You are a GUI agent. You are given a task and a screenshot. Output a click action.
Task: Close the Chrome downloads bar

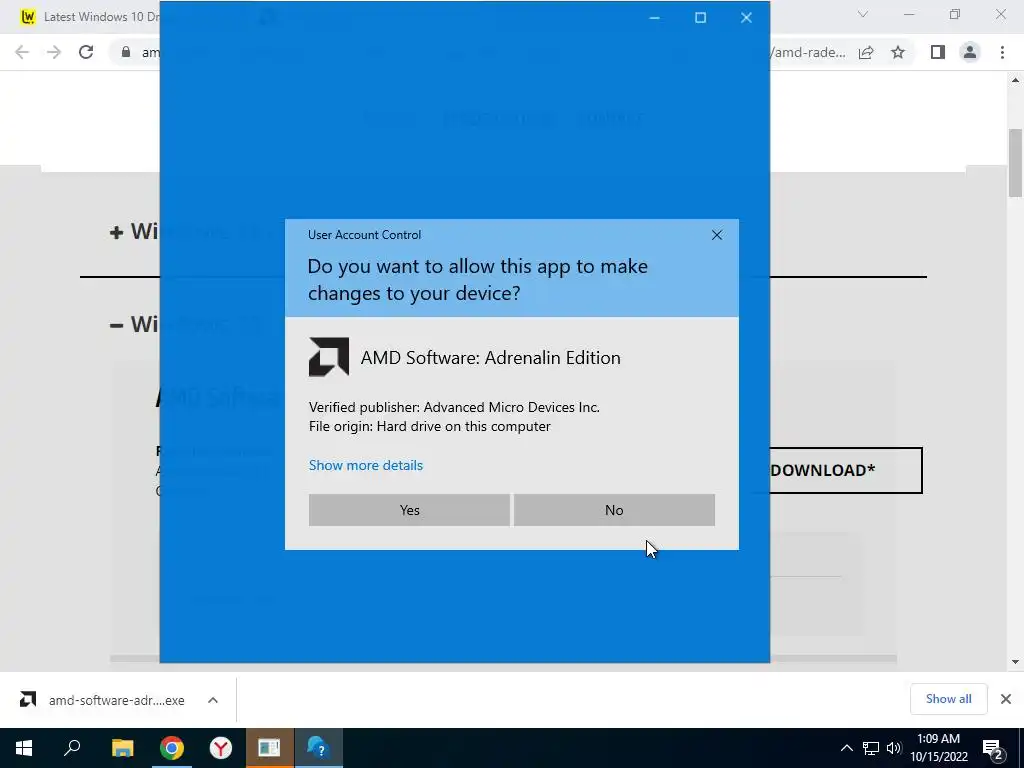1006,699
